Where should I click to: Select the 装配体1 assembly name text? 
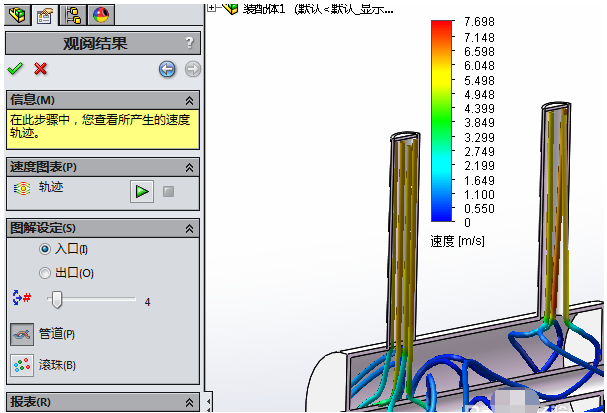point(264,9)
